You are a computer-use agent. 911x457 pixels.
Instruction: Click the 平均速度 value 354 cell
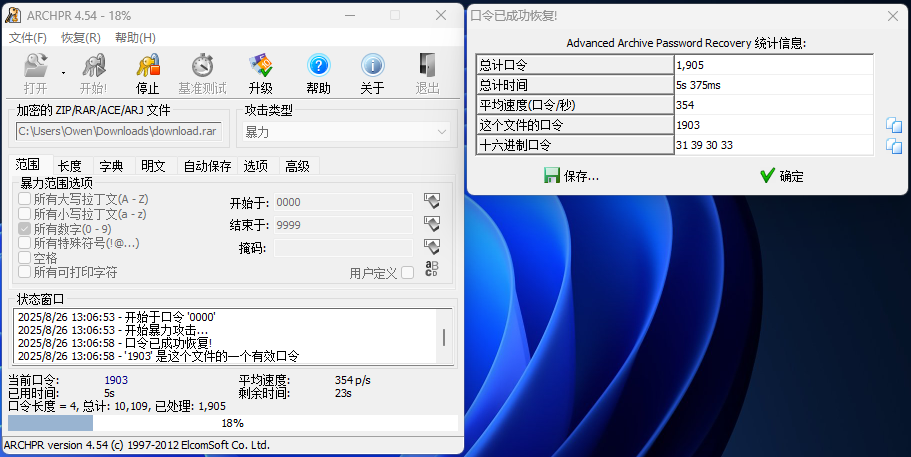[x=774, y=105]
